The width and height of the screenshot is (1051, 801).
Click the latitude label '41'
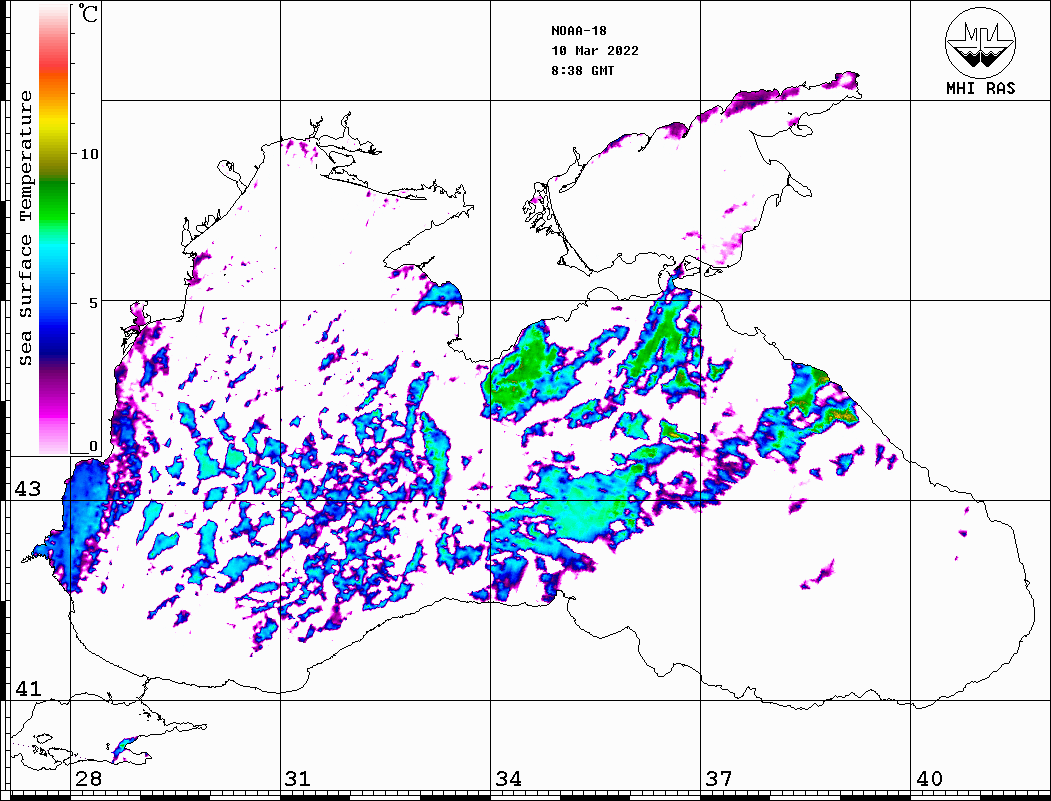pos(27,688)
